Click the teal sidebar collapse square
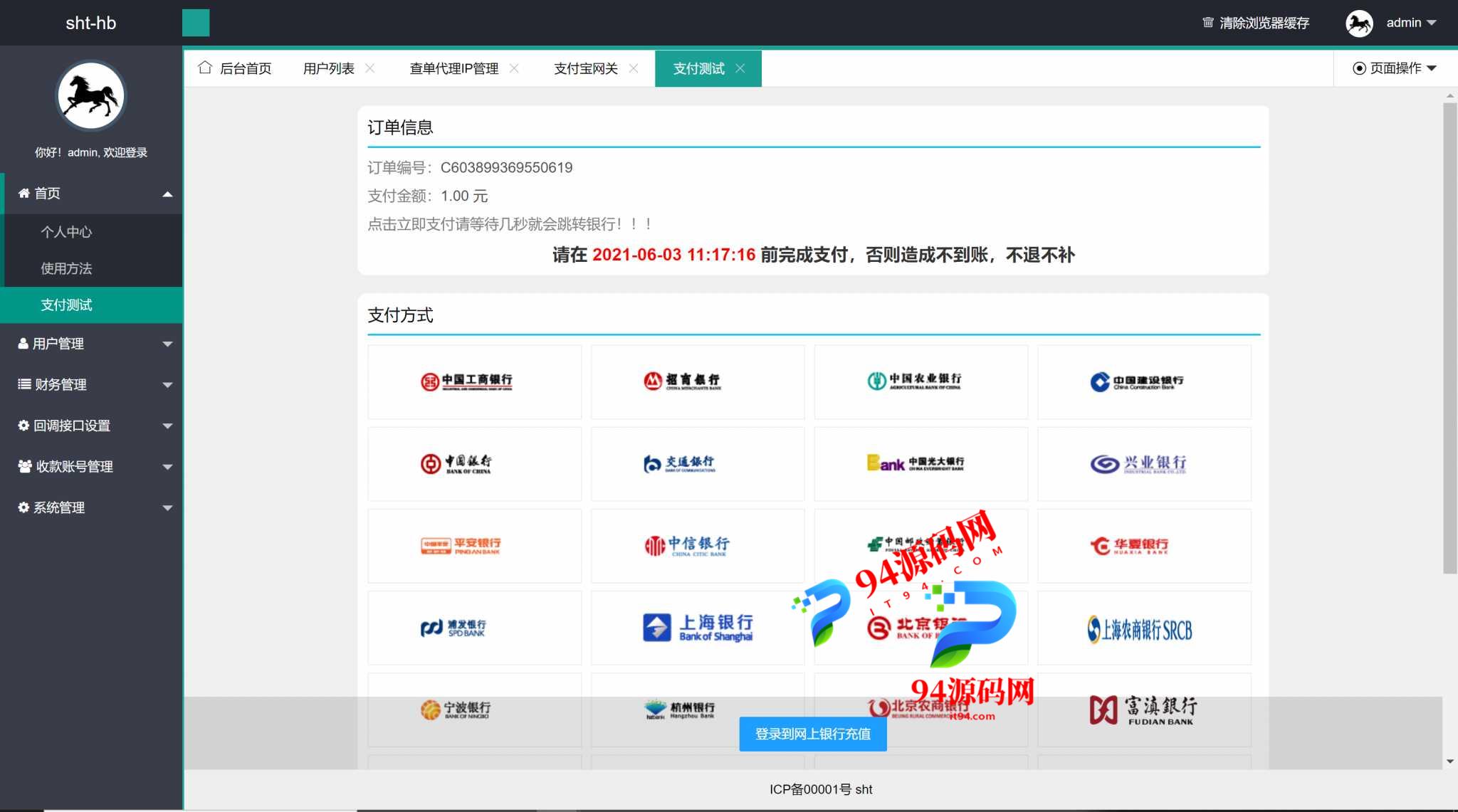Image resolution: width=1458 pixels, height=812 pixels. [x=196, y=23]
